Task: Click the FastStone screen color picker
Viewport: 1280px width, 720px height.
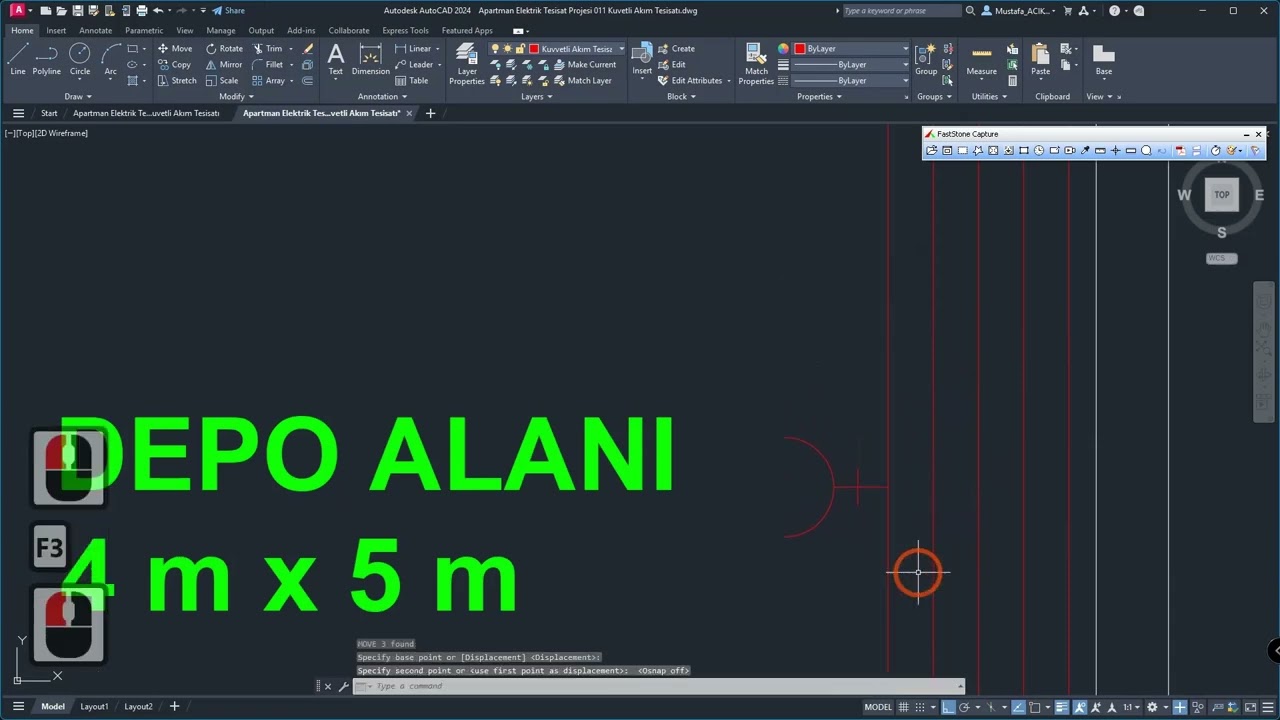Action: coord(1084,150)
